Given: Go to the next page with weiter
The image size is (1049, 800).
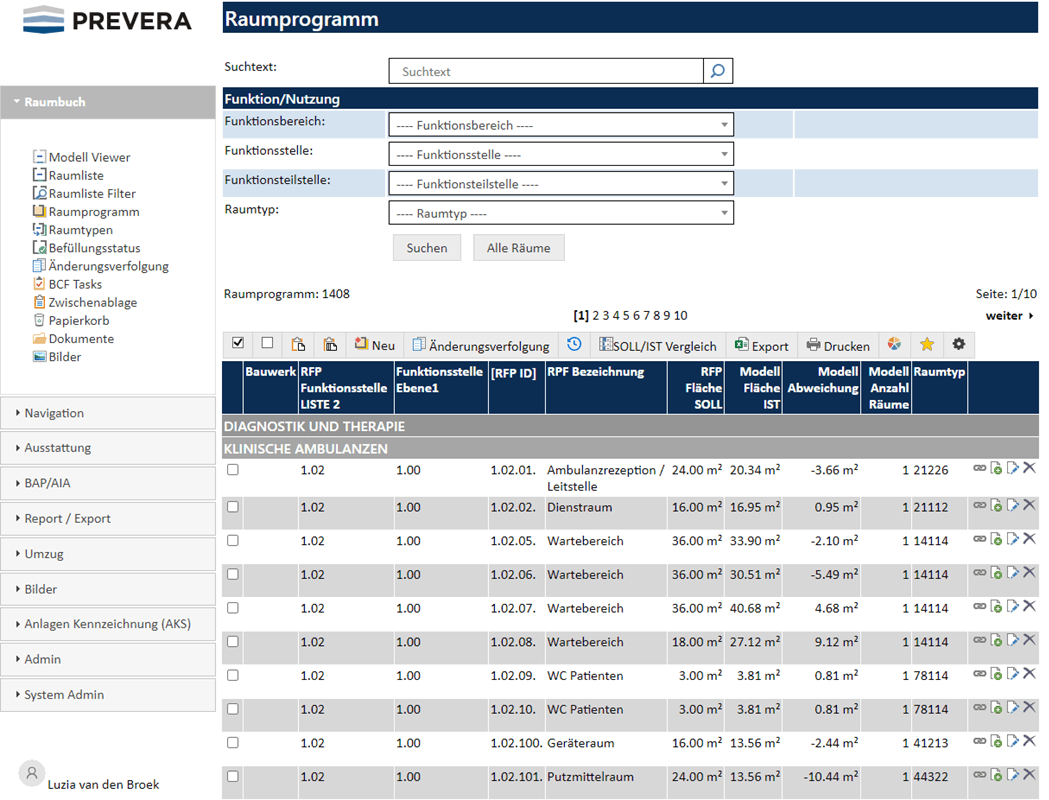Looking at the screenshot, I should pyautogui.click(x=1008, y=316).
